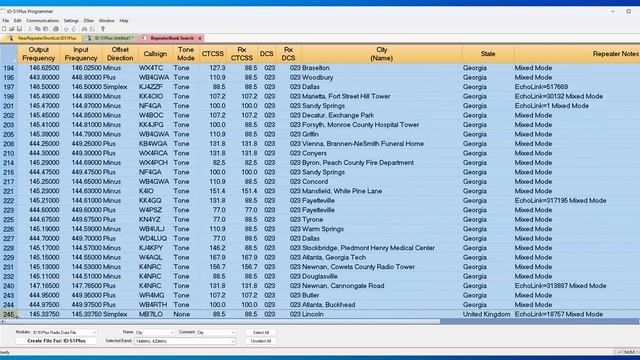Click the Find binoculars toolbar icon
Viewport: 640px width, 360px height.
tap(84, 29)
